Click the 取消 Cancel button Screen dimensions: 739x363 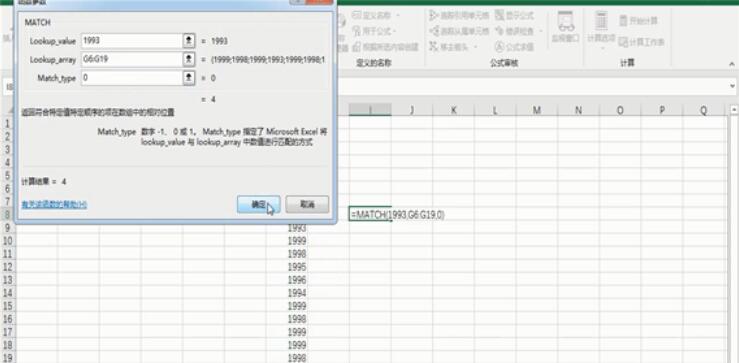coord(307,204)
